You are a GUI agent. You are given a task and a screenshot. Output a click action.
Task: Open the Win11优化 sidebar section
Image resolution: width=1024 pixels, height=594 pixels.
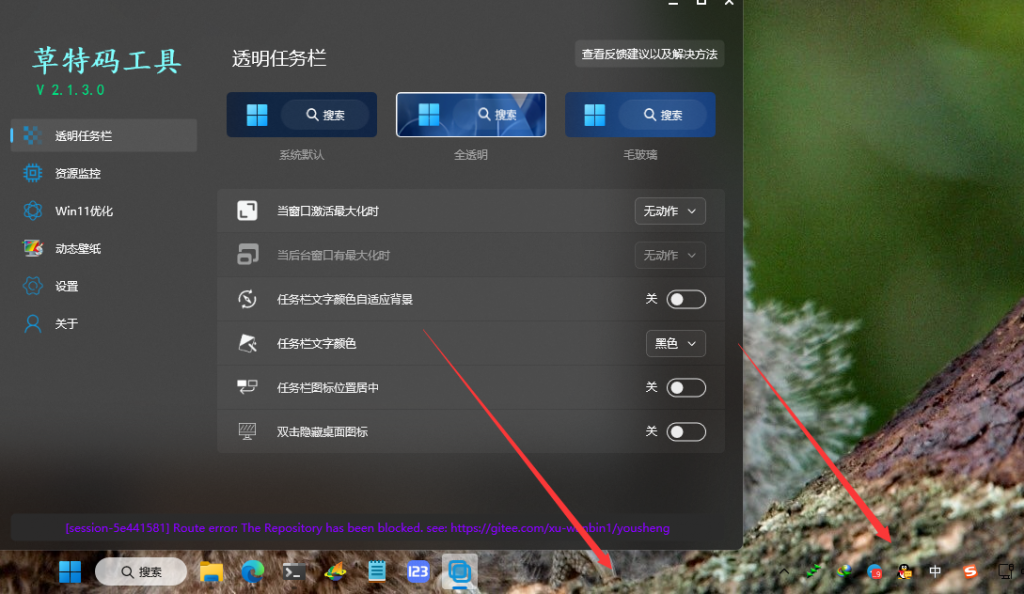104,211
